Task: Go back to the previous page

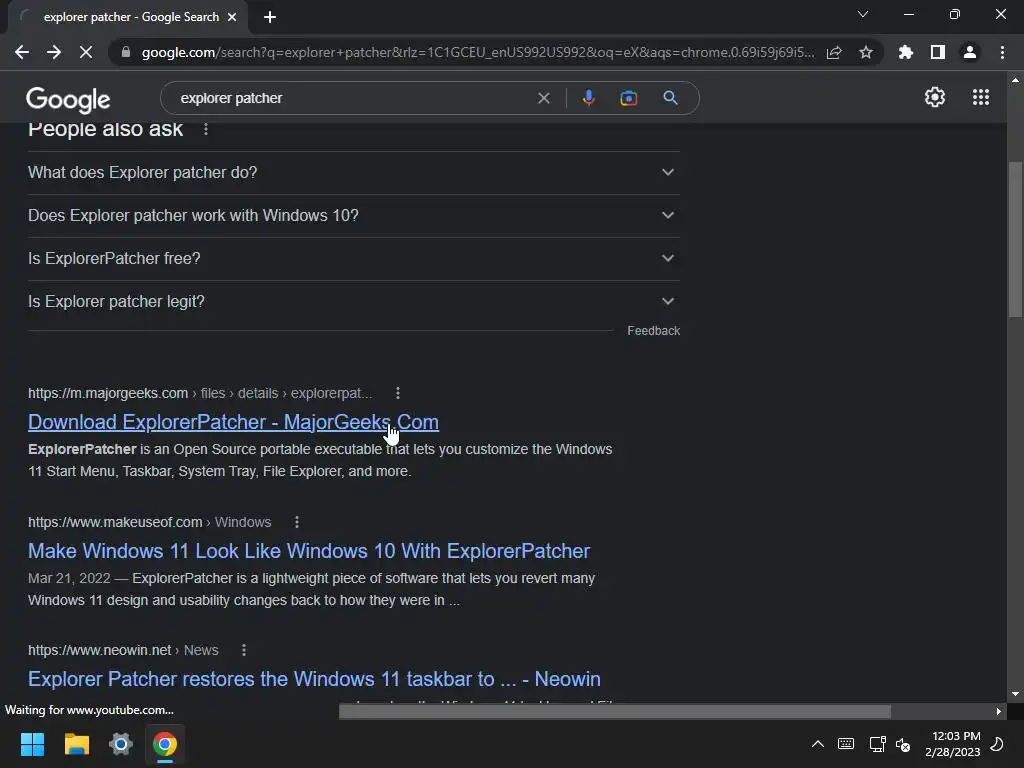Action: click(22, 52)
